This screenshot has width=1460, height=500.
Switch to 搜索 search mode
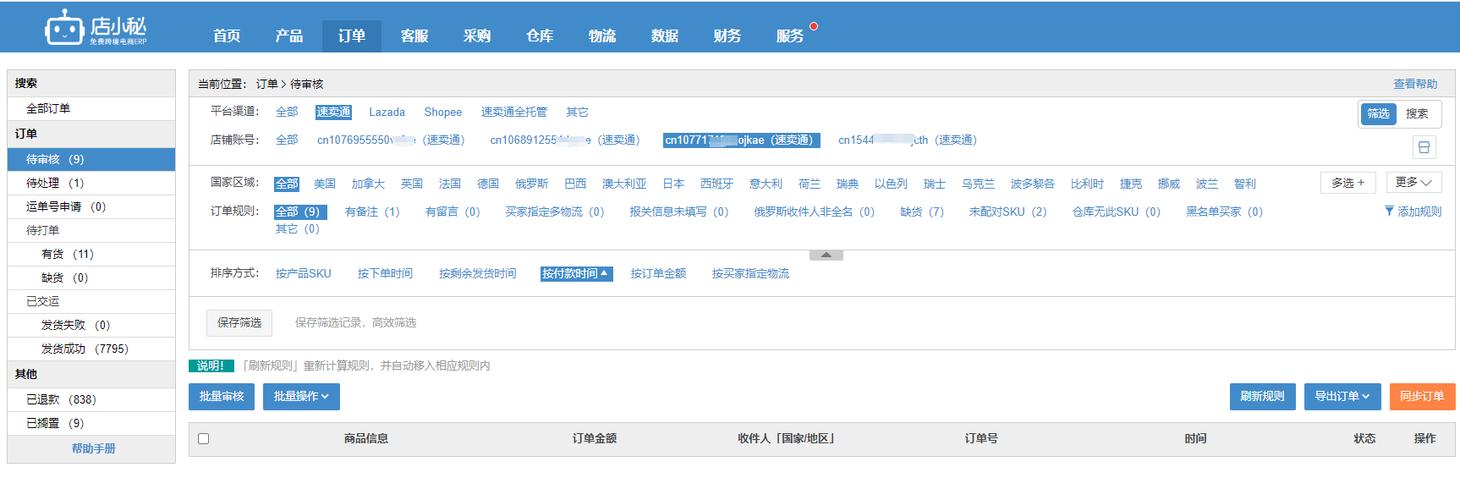point(1417,114)
